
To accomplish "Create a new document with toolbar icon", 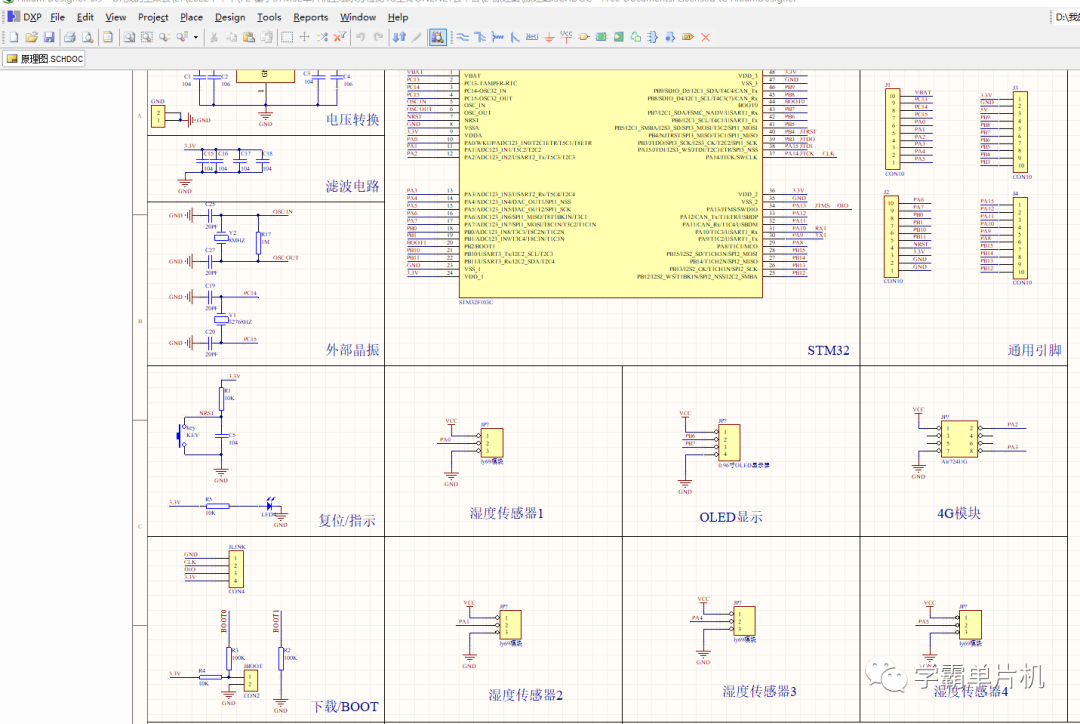I will point(14,37).
